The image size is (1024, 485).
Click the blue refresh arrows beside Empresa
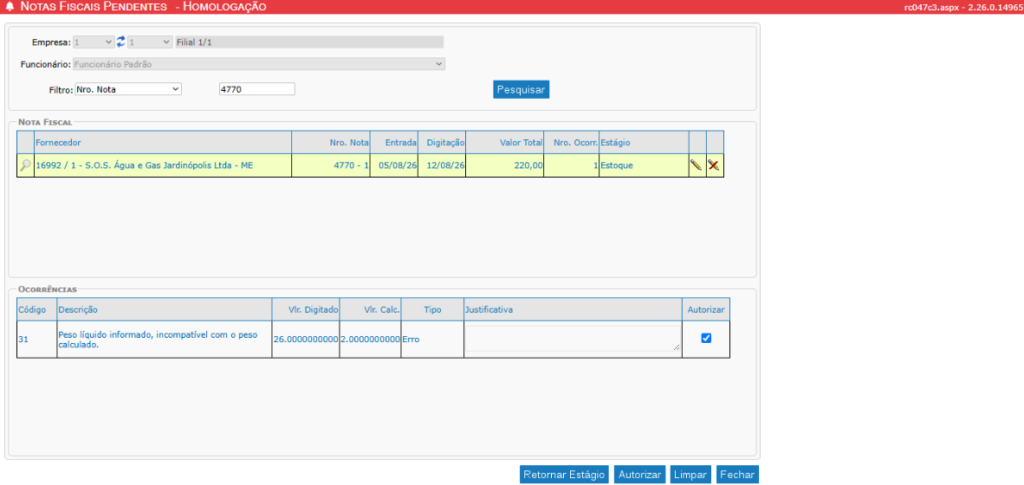click(121, 42)
